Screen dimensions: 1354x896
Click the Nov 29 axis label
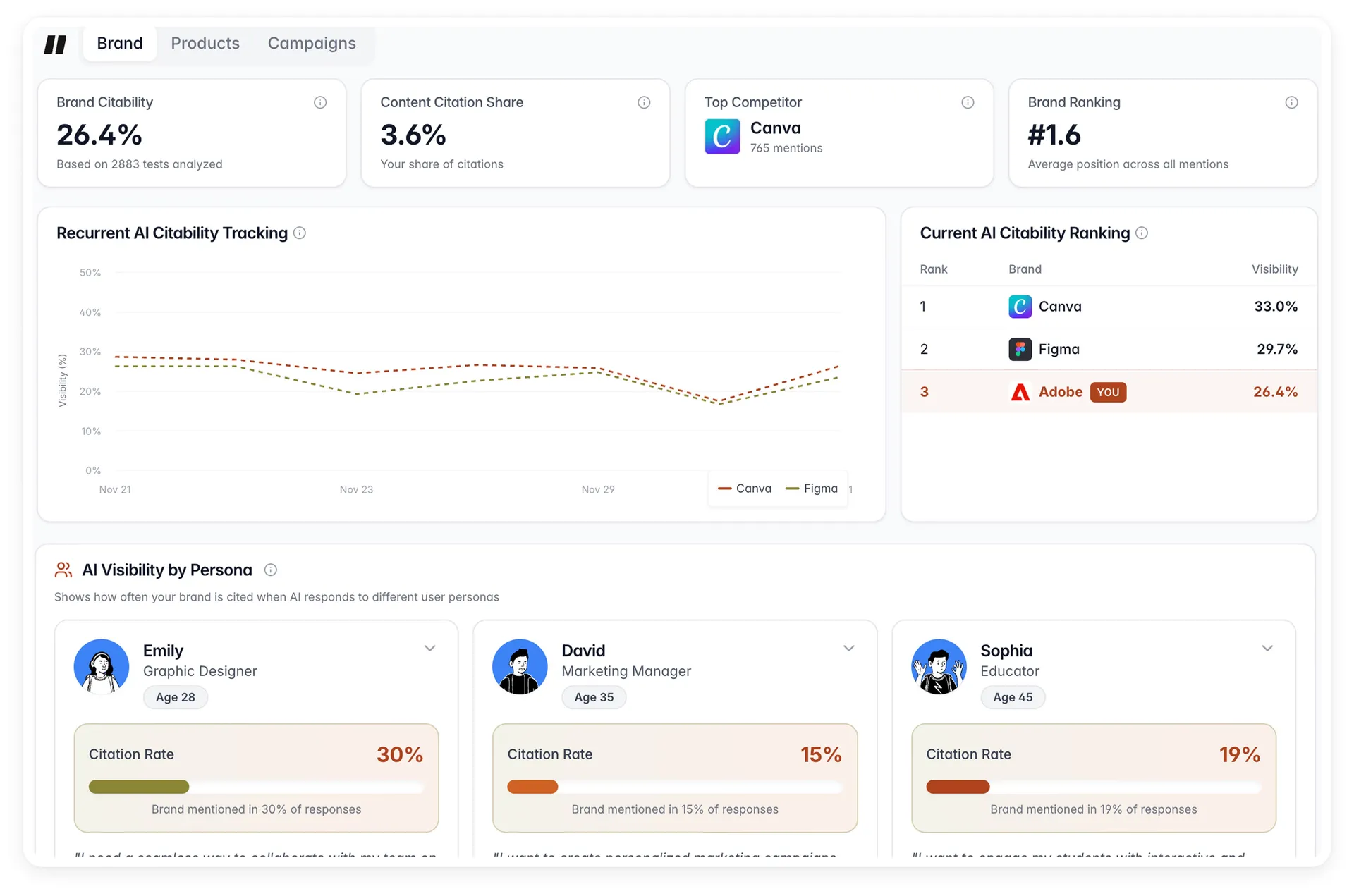598,489
